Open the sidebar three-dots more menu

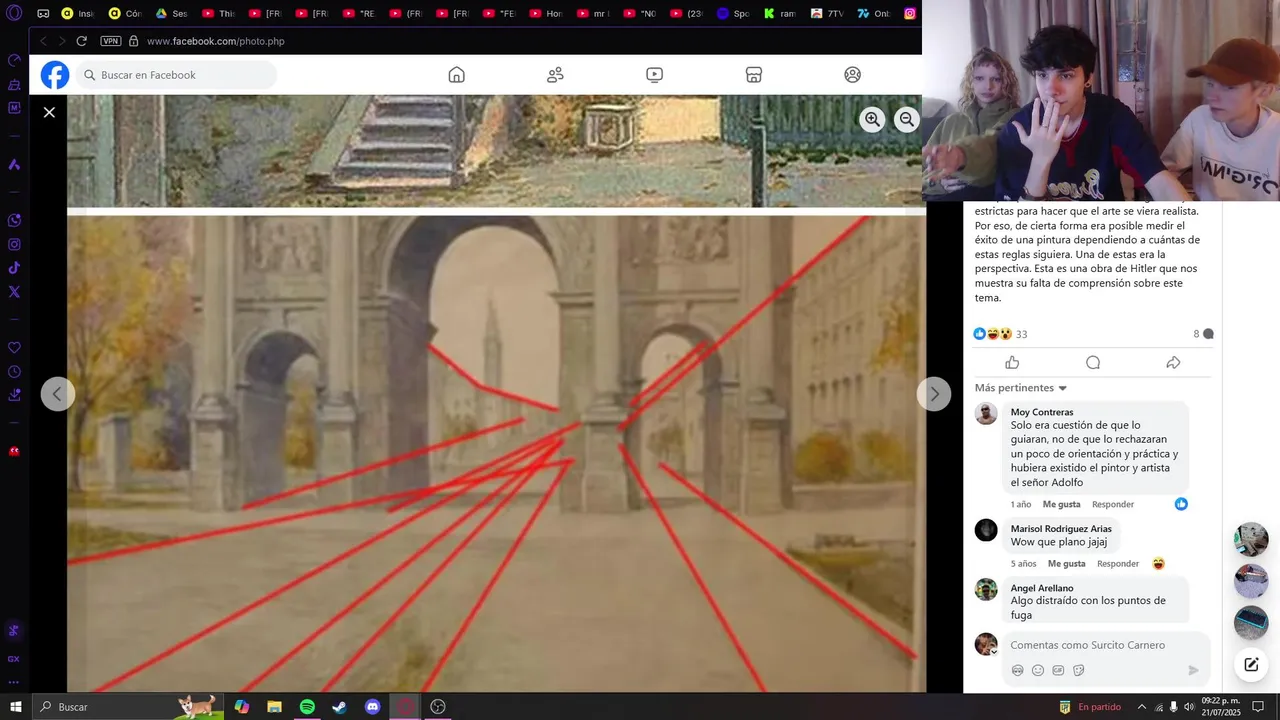click(x=14, y=683)
